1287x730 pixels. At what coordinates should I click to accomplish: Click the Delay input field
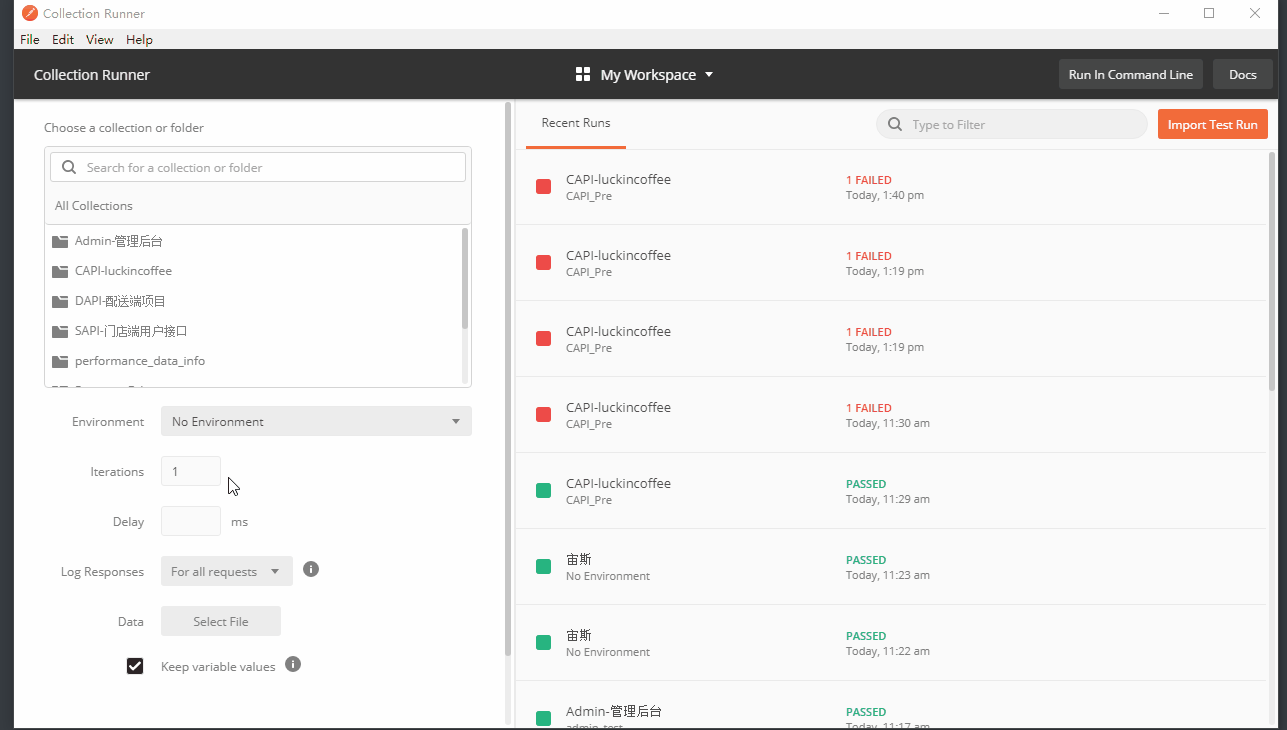(x=191, y=521)
